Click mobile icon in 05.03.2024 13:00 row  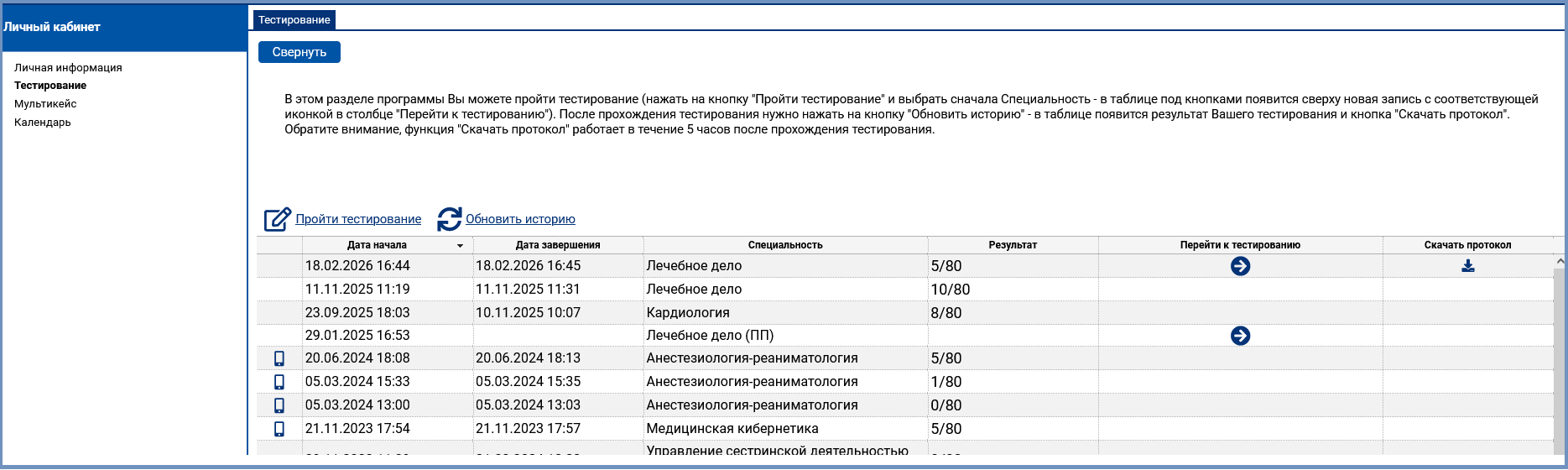[279, 405]
